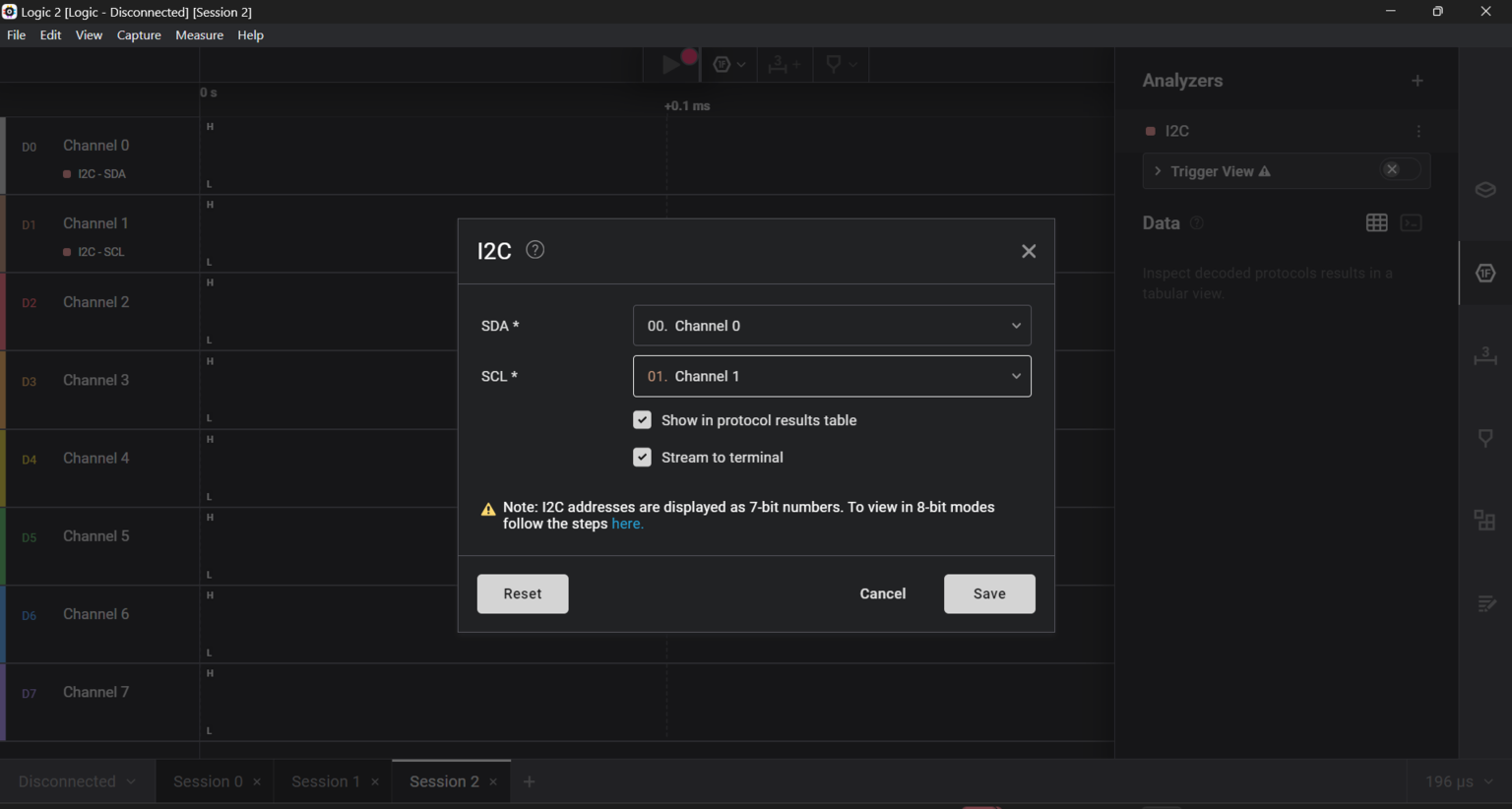1512x809 pixels.
Task: Select the 'Channel 6' label
Action: pos(96,614)
